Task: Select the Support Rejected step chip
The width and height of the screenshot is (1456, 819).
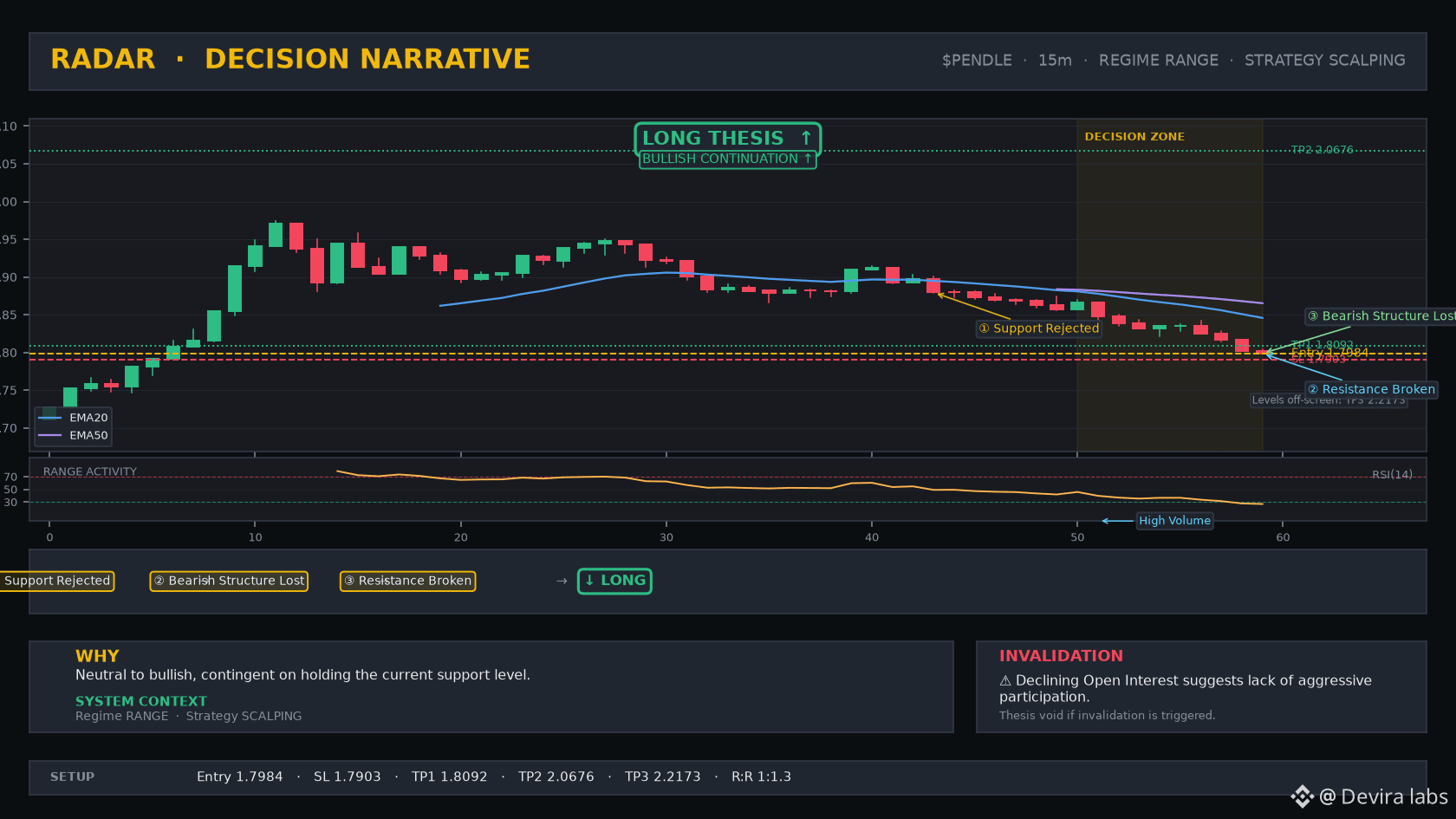Action: (56, 581)
